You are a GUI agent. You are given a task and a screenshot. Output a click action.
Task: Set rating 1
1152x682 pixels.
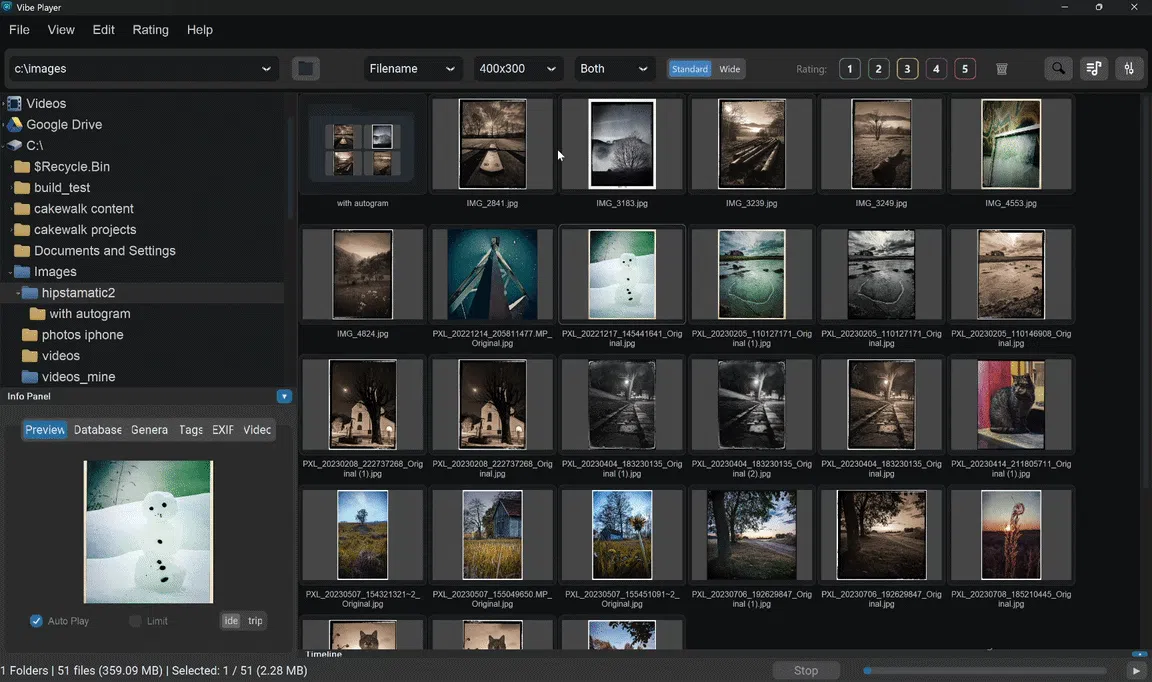coord(849,69)
